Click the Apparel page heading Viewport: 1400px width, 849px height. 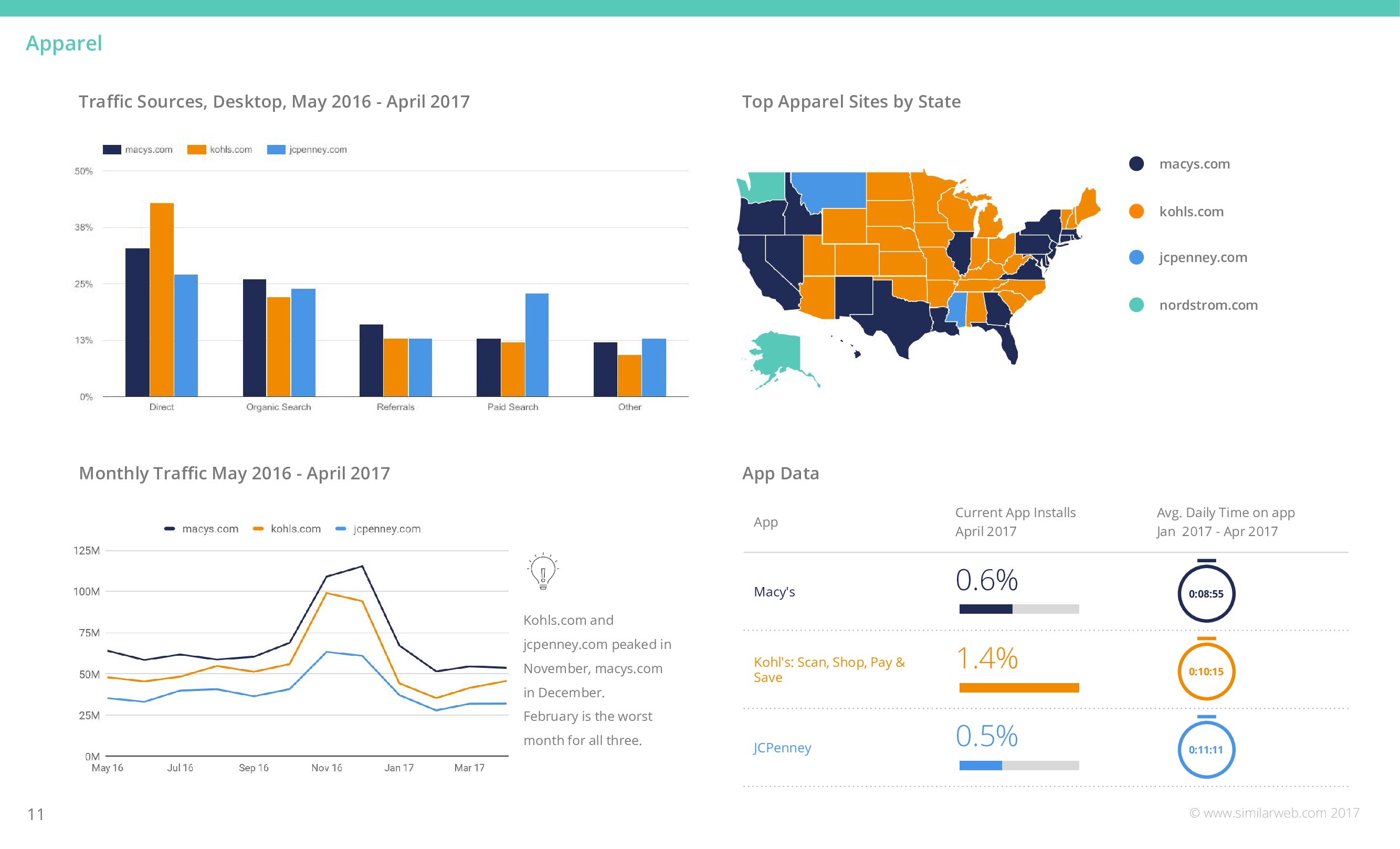pos(64,43)
